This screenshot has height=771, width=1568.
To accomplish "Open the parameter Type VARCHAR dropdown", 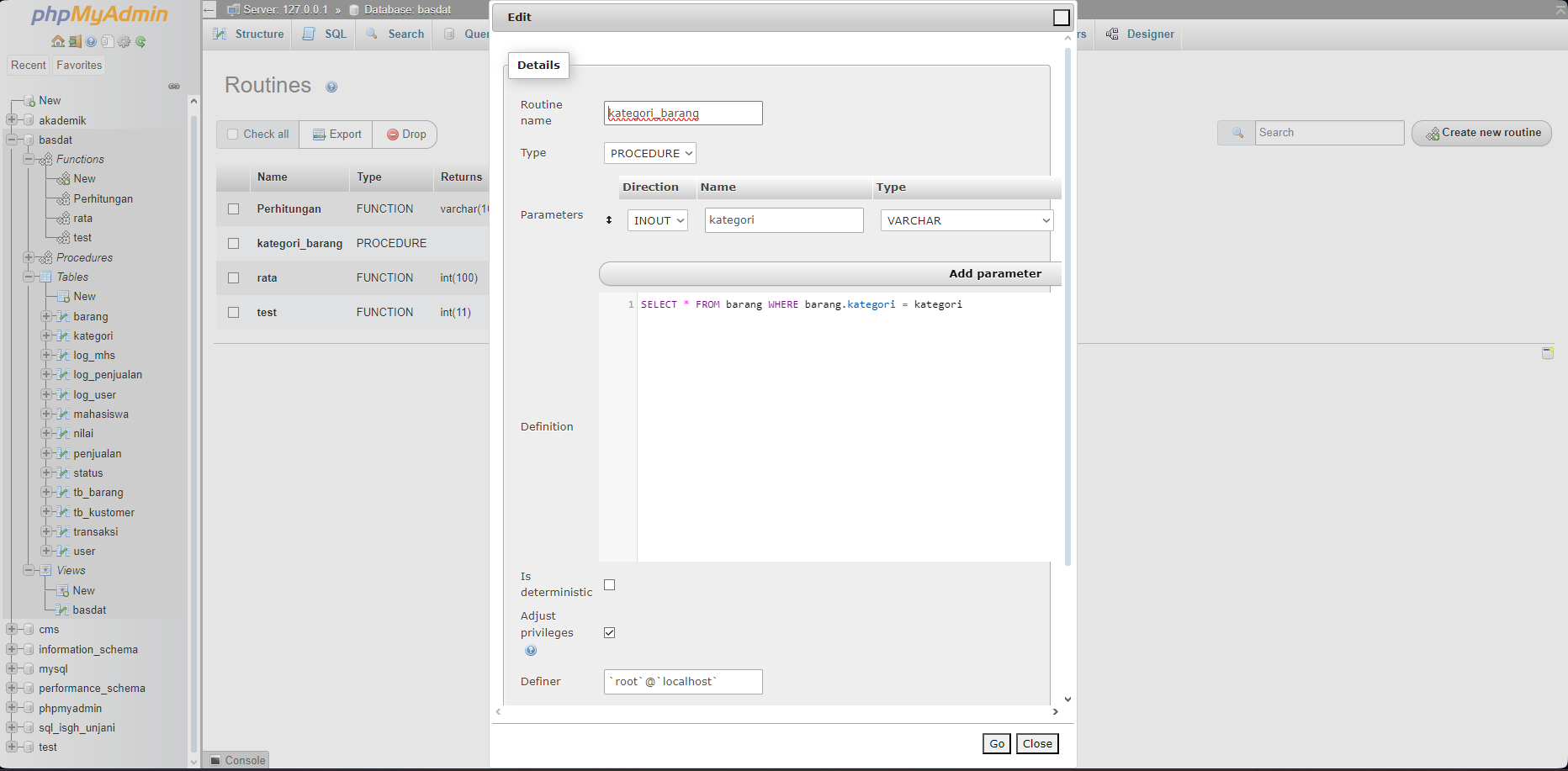I will coord(967,220).
